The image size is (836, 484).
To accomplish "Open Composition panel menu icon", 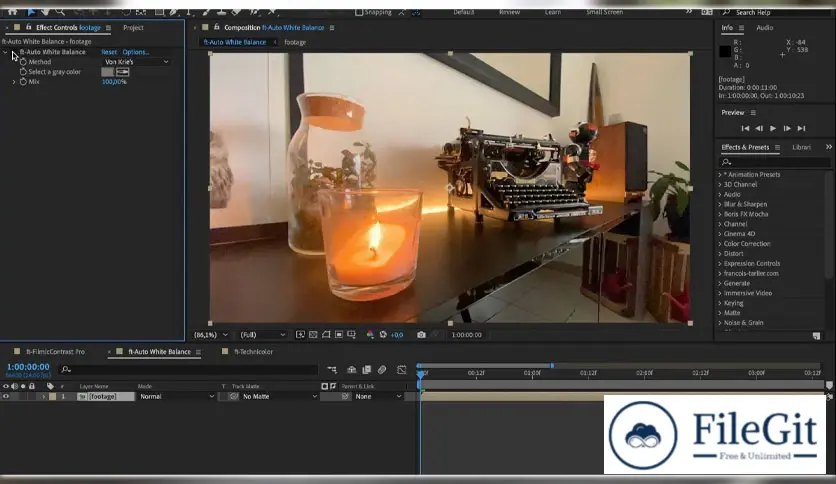I will click(332, 28).
